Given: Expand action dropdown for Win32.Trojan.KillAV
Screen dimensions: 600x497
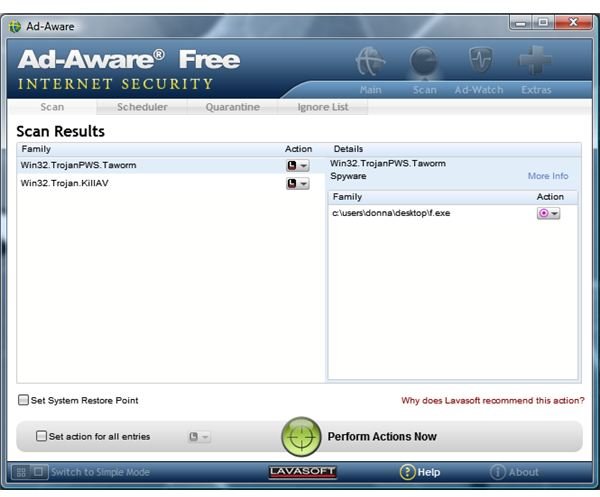Looking at the screenshot, I should click(x=303, y=184).
